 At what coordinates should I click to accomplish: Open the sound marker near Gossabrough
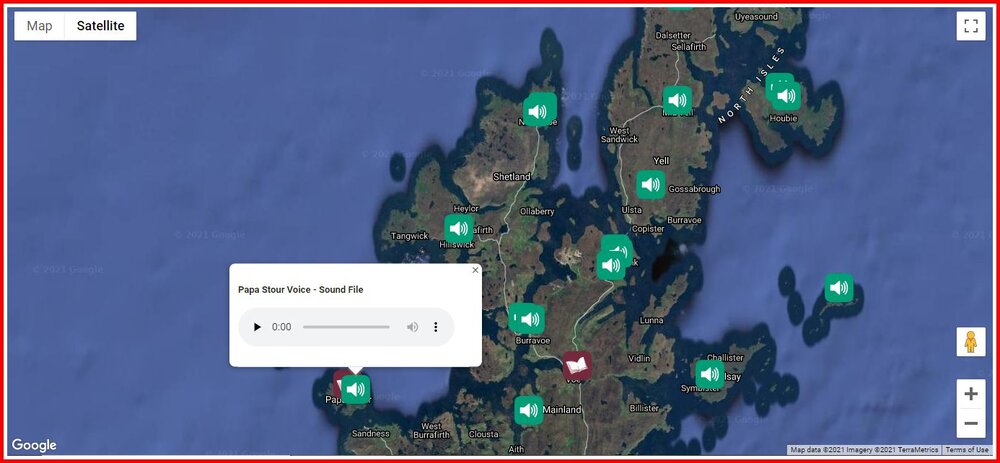pos(651,184)
